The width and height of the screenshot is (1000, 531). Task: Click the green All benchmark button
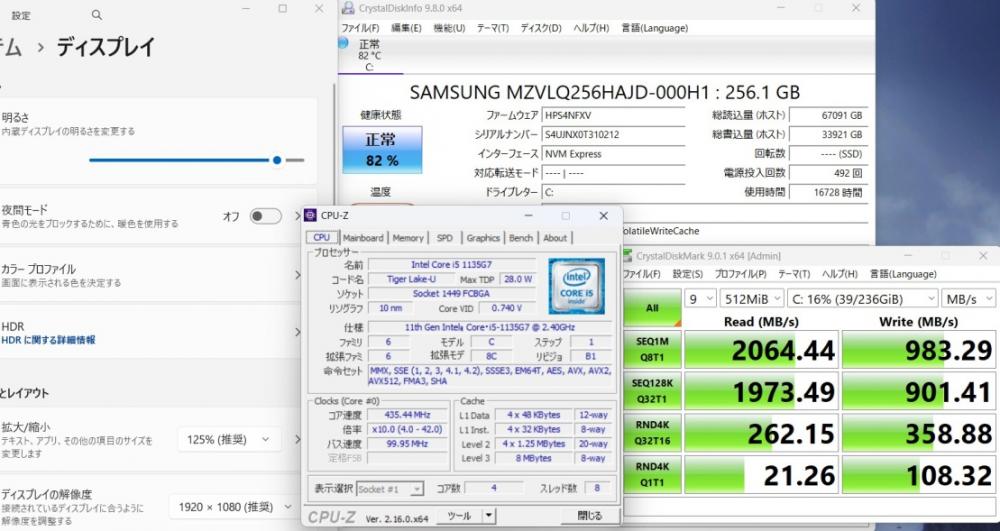click(x=652, y=308)
